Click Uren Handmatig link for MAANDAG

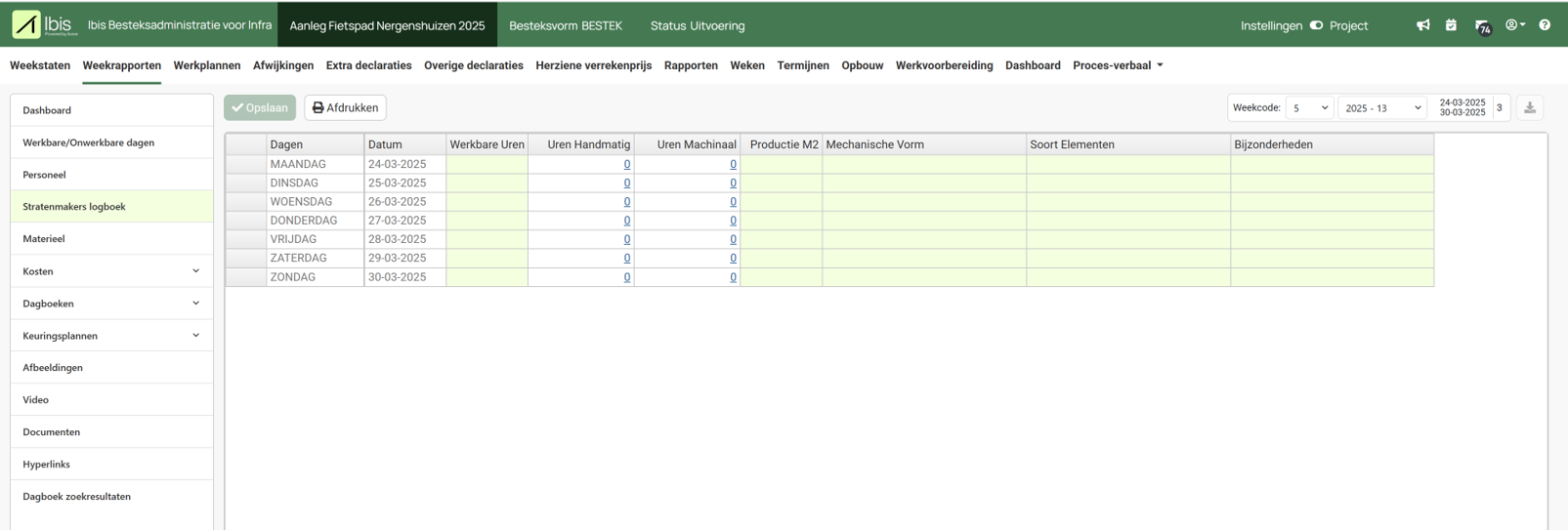point(627,164)
